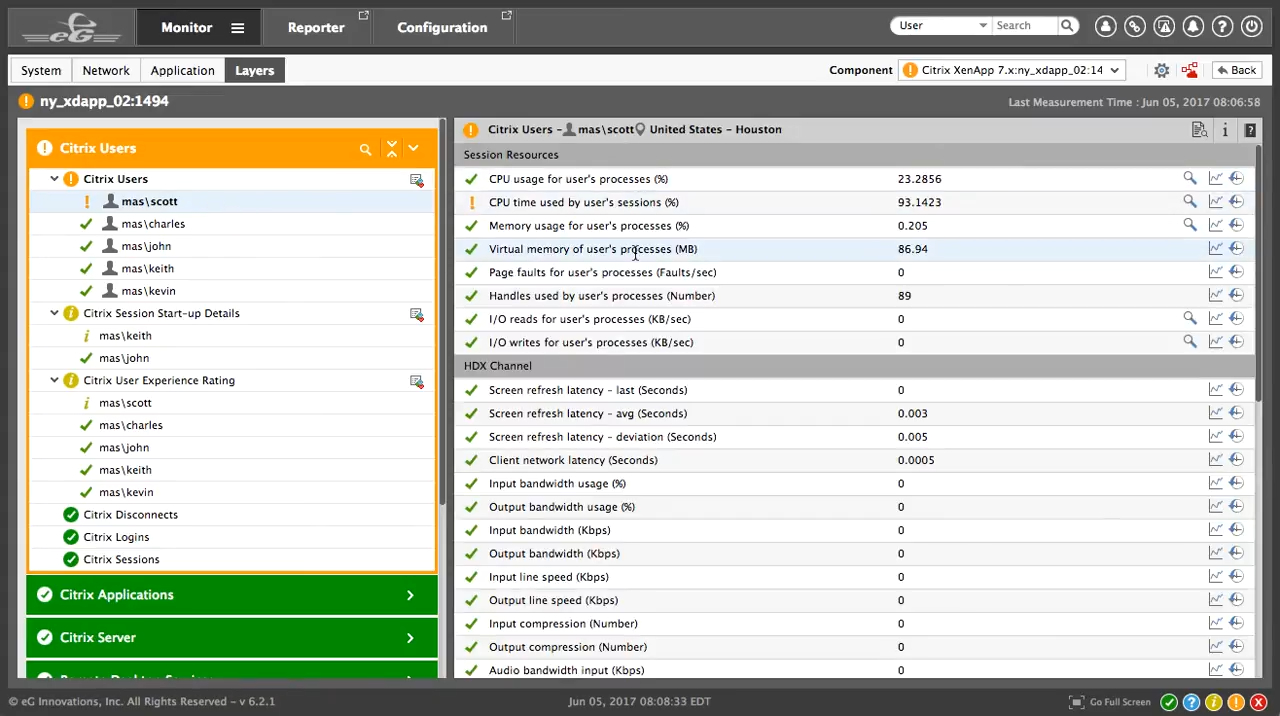This screenshot has width=1280, height=716.
Task: Open the settings gear icon
Action: [x=1161, y=70]
